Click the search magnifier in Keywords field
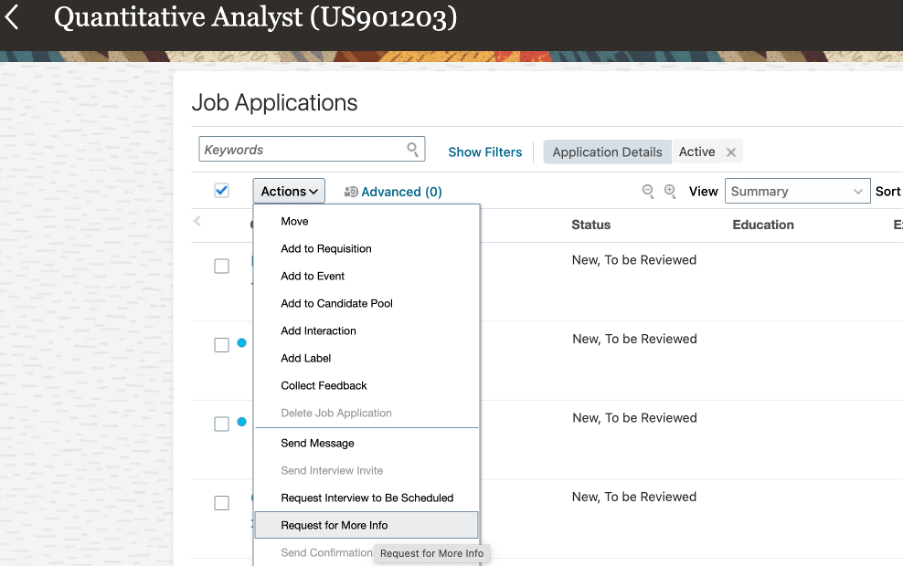The width and height of the screenshot is (904, 566). (x=413, y=150)
